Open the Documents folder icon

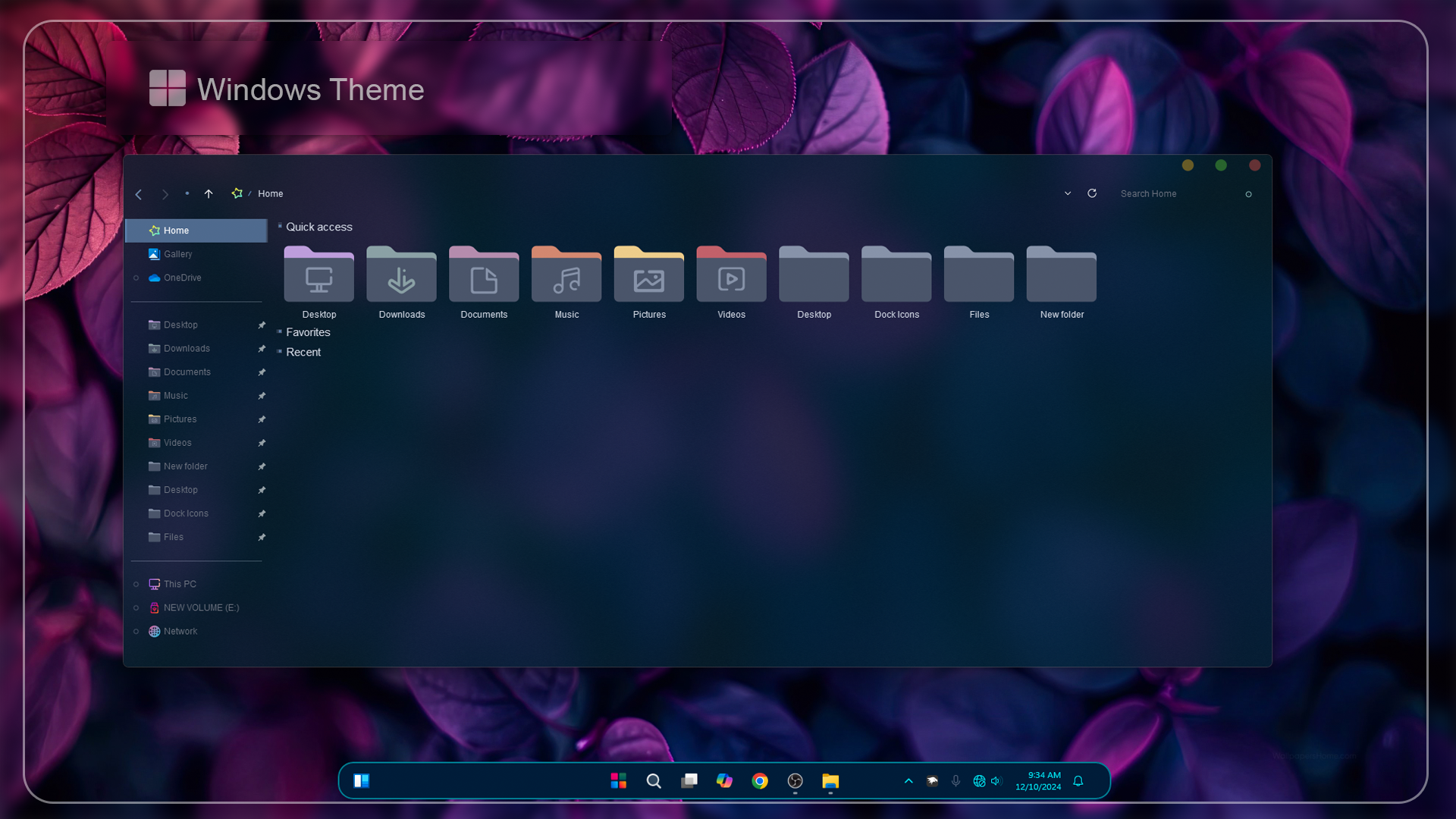tap(484, 274)
